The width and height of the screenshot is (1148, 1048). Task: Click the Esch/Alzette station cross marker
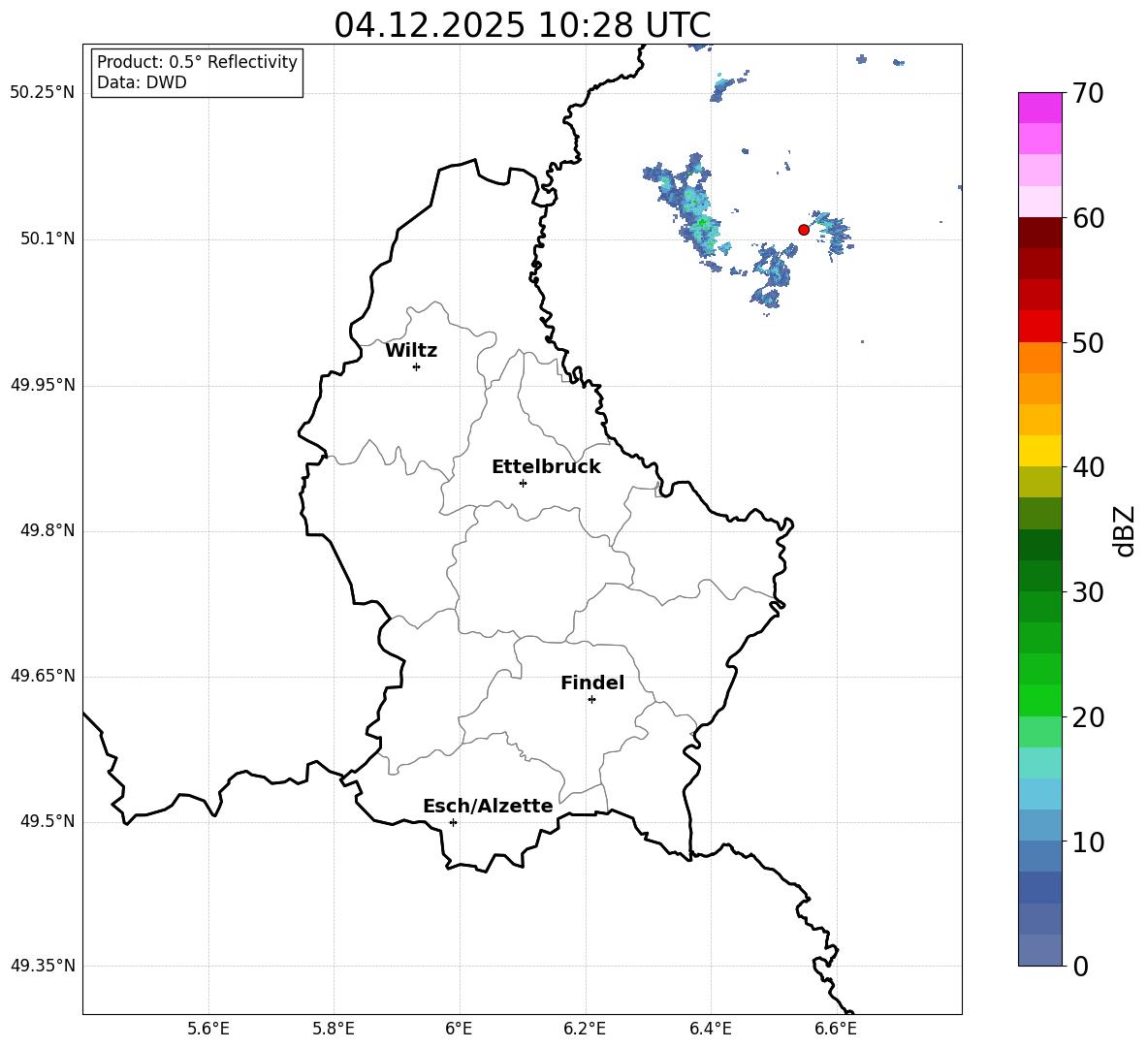point(453,822)
